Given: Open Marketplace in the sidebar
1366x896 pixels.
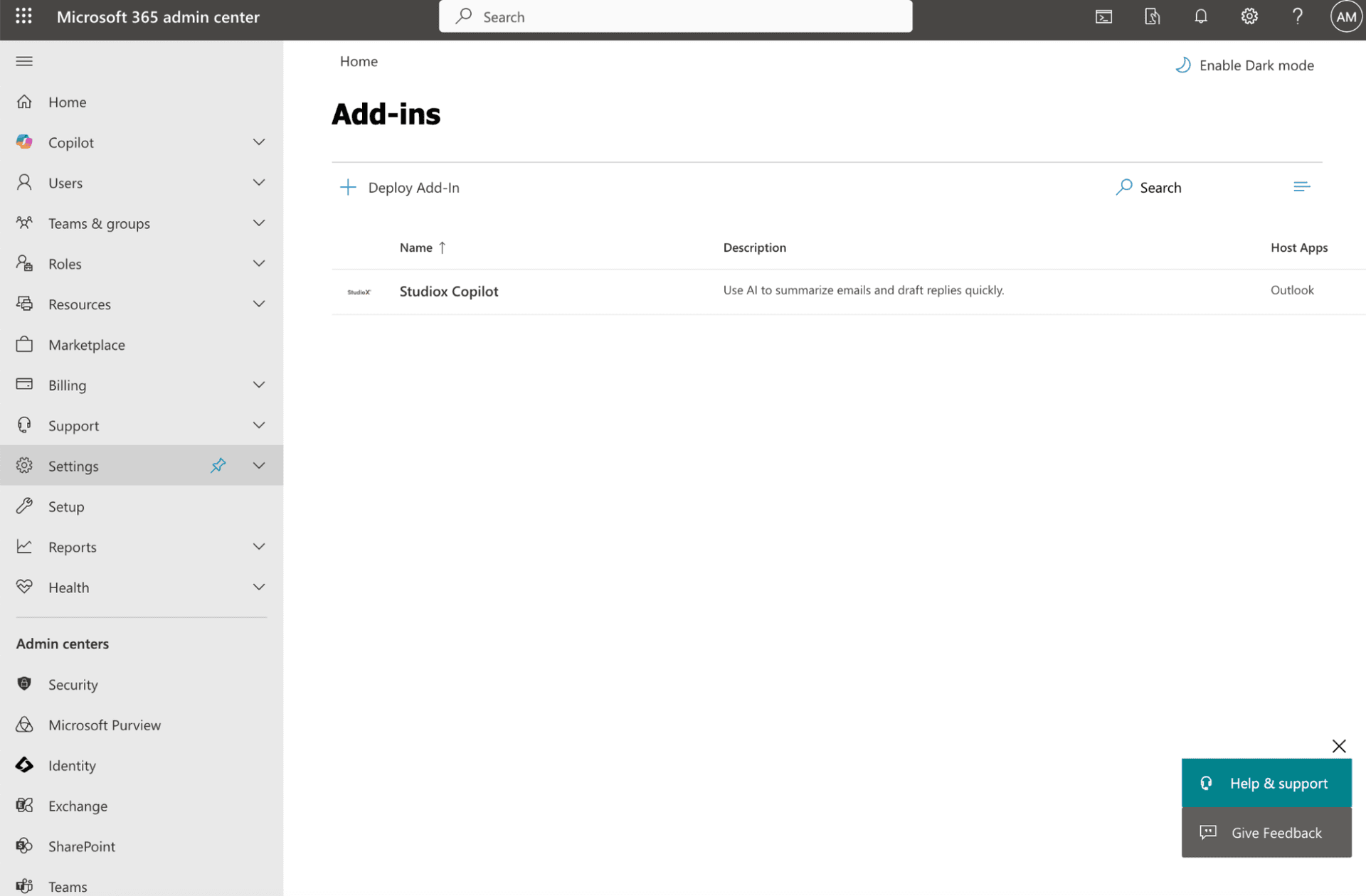Looking at the screenshot, I should click(86, 345).
